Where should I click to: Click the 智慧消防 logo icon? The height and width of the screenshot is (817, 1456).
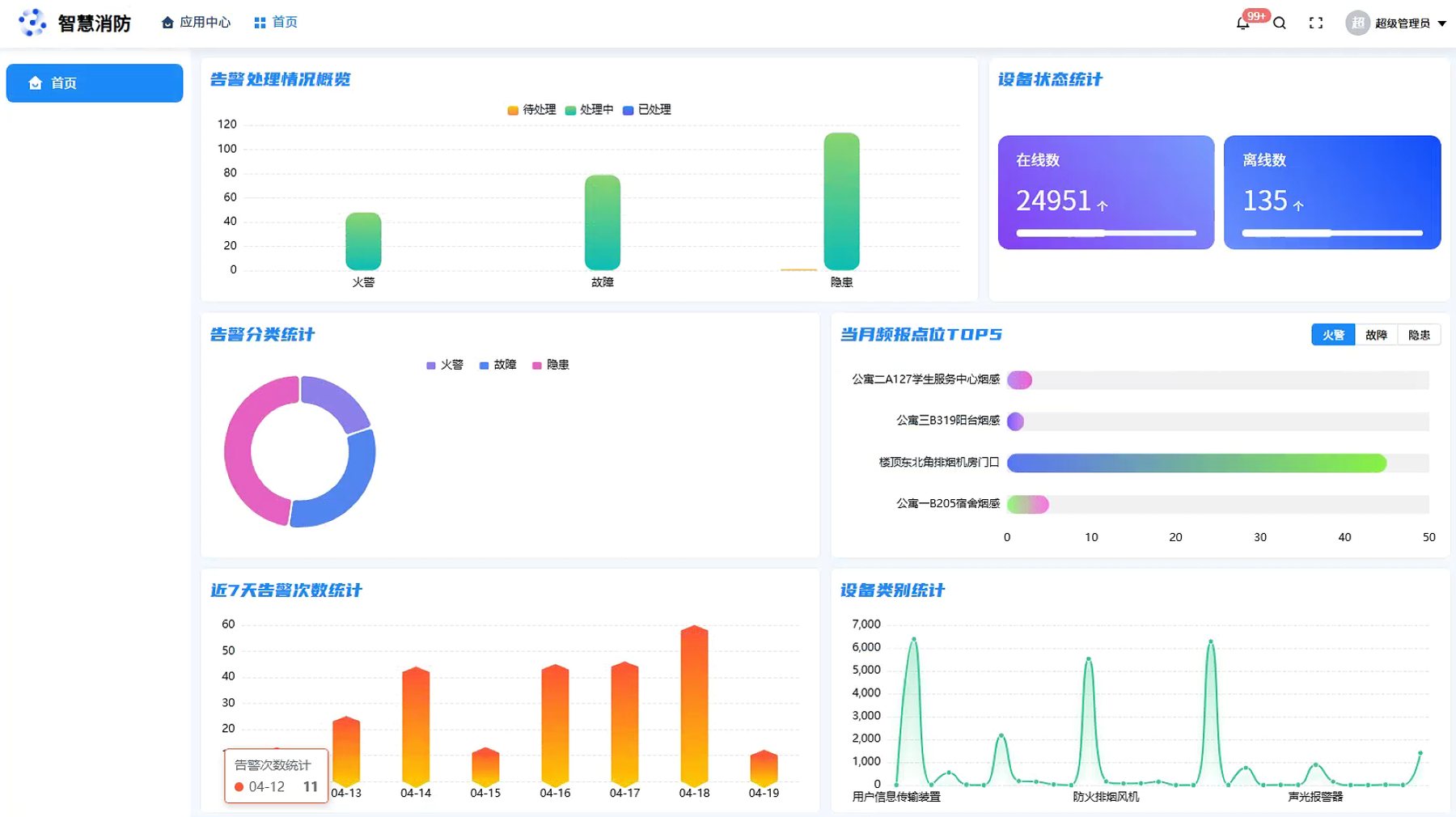[32, 23]
